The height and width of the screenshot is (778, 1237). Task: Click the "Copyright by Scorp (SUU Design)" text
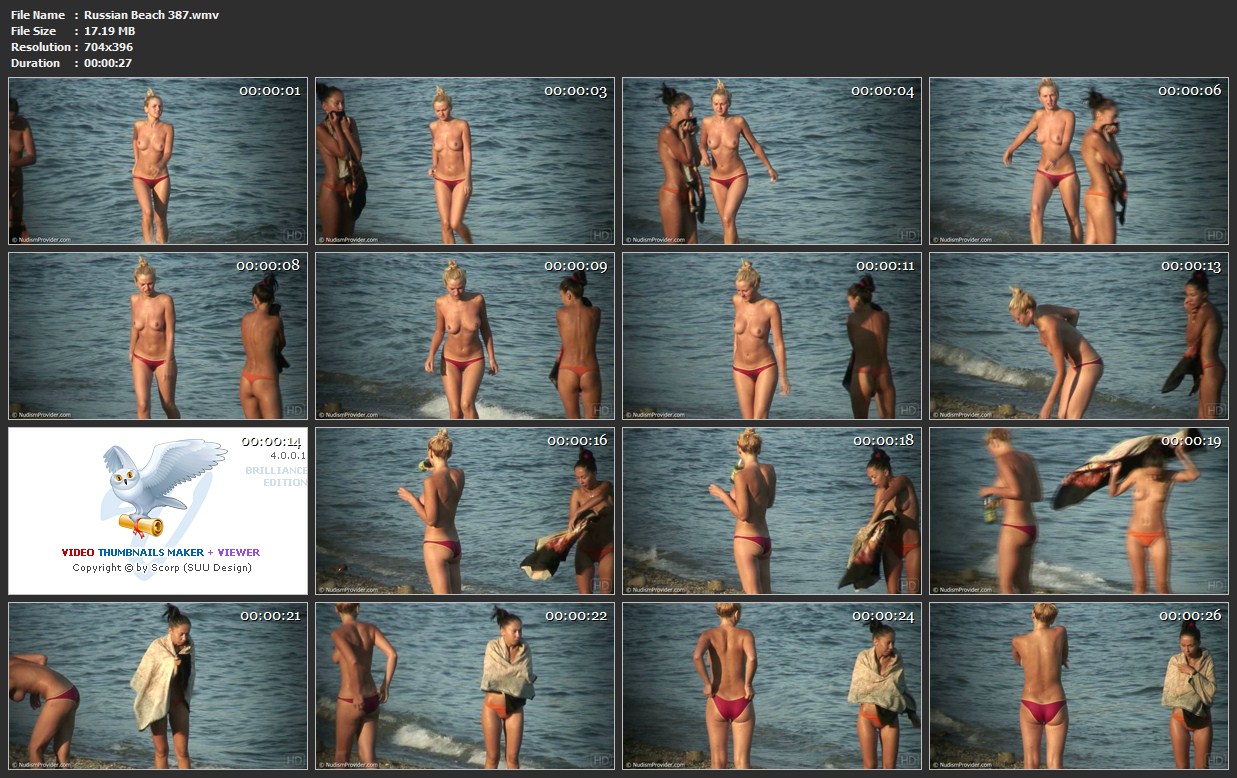coord(162,568)
